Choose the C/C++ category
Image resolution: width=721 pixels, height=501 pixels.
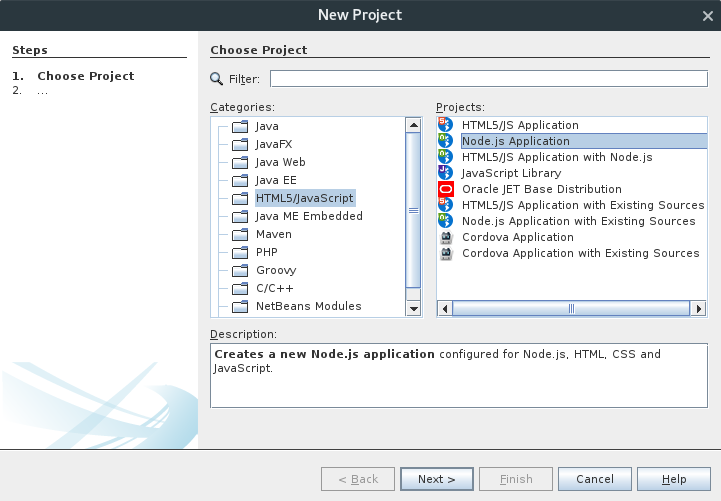[275, 288]
